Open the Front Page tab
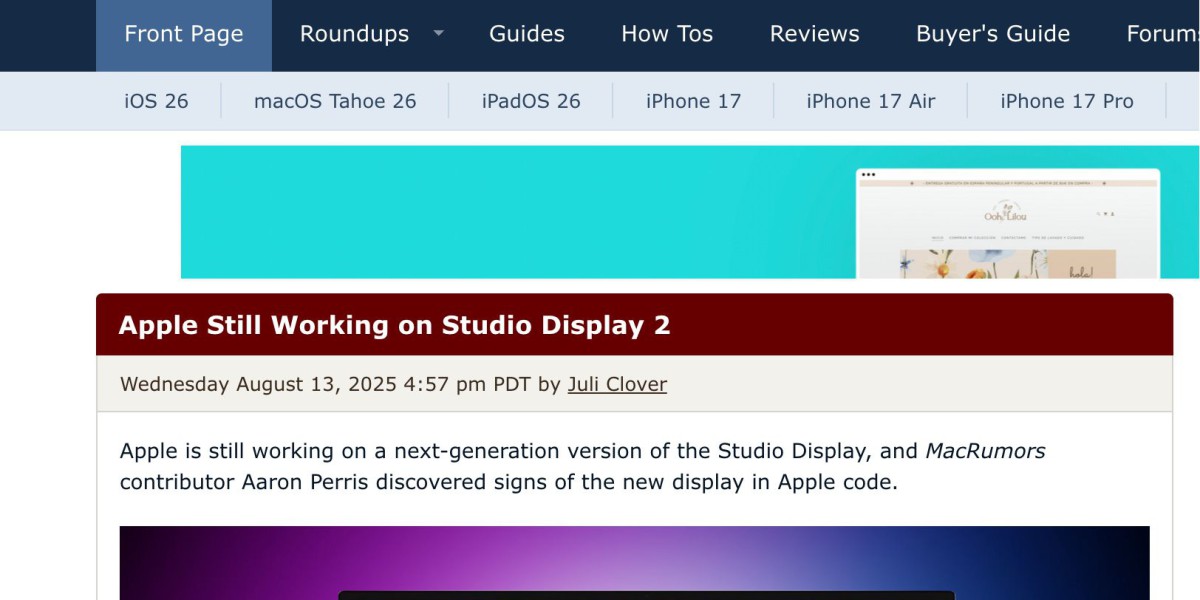The image size is (1200, 600). click(184, 35)
